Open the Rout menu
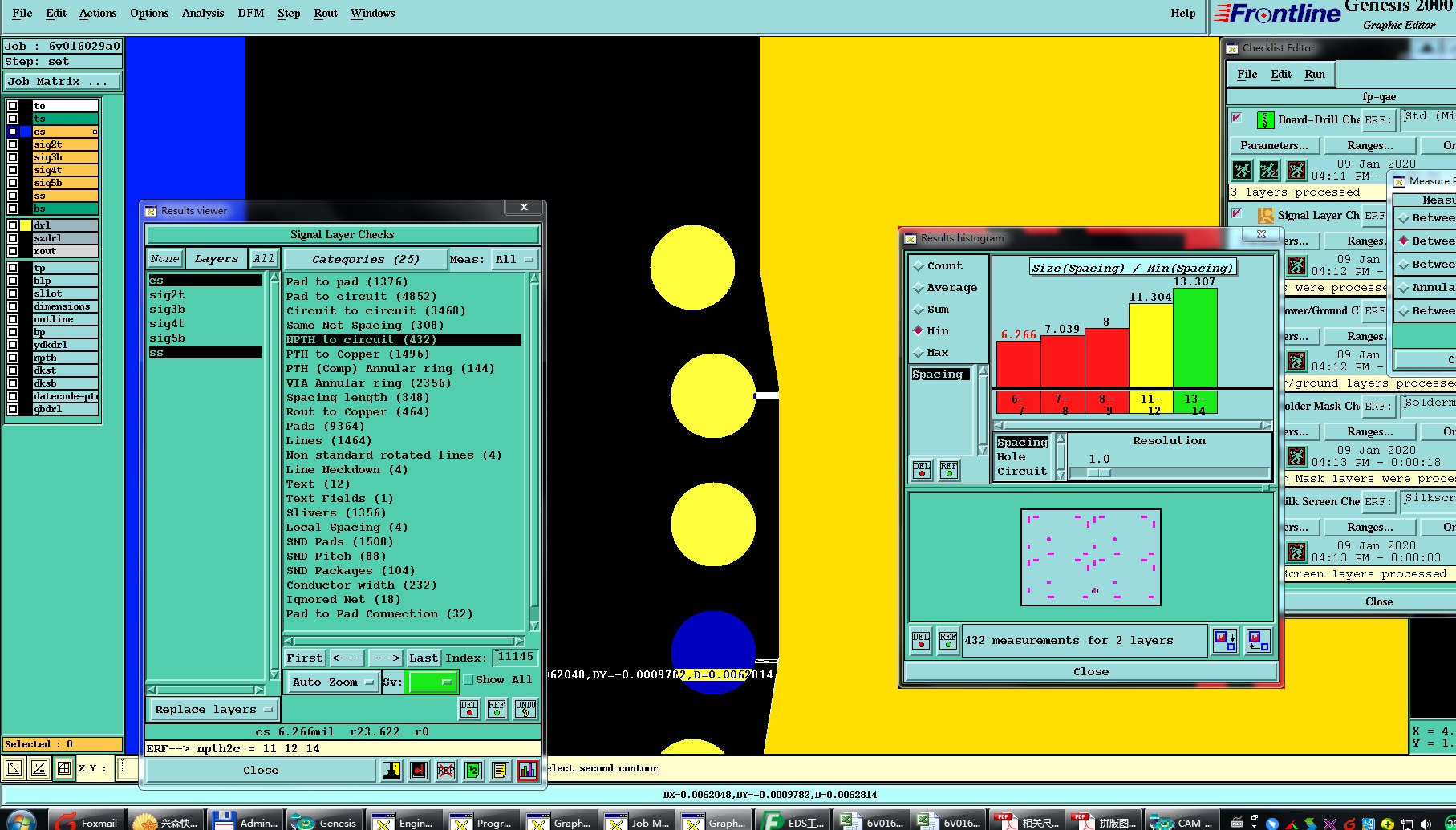 (326, 14)
